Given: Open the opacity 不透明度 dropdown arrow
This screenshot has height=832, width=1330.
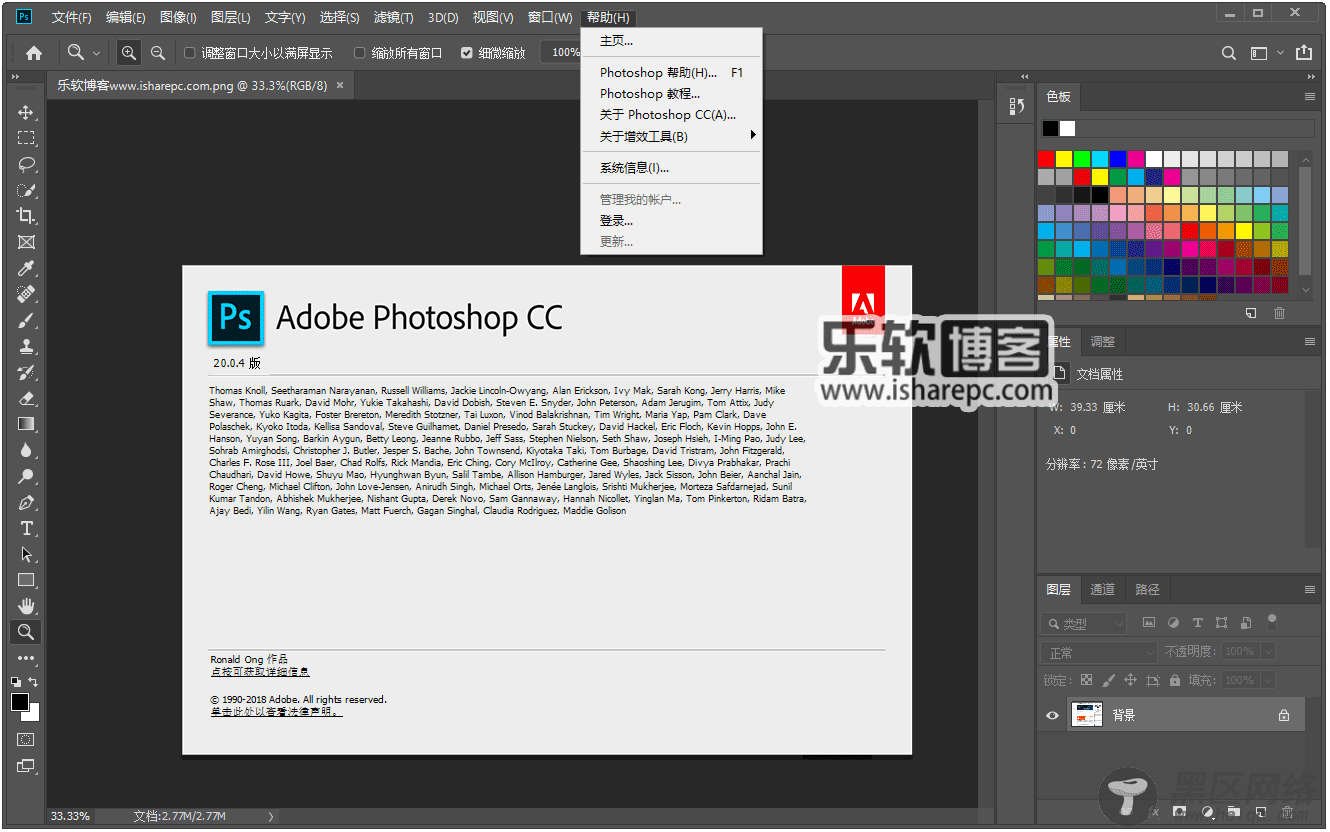Looking at the screenshot, I should (1268, 652).
